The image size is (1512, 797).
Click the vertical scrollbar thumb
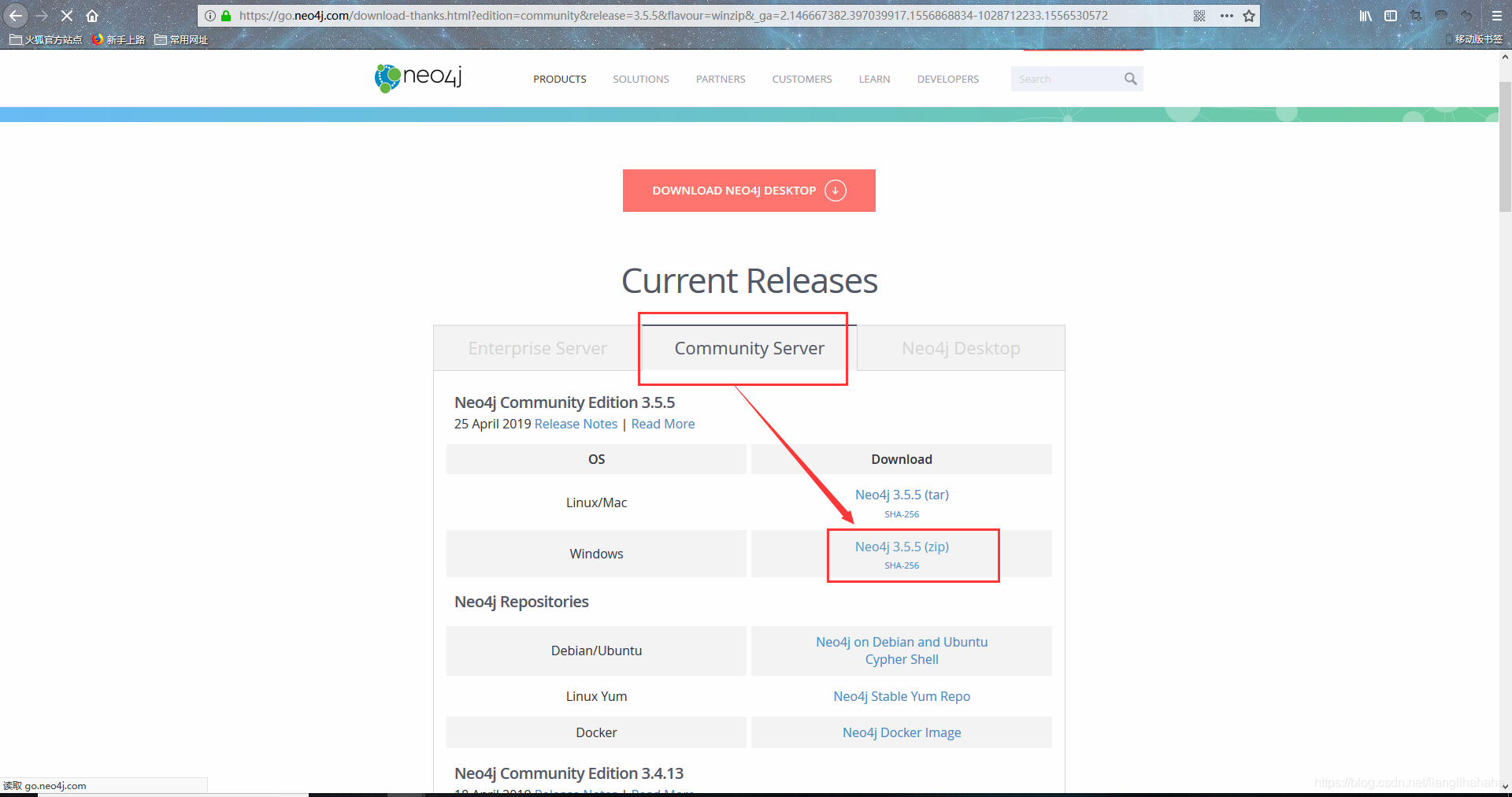(x=1505, y=146)
